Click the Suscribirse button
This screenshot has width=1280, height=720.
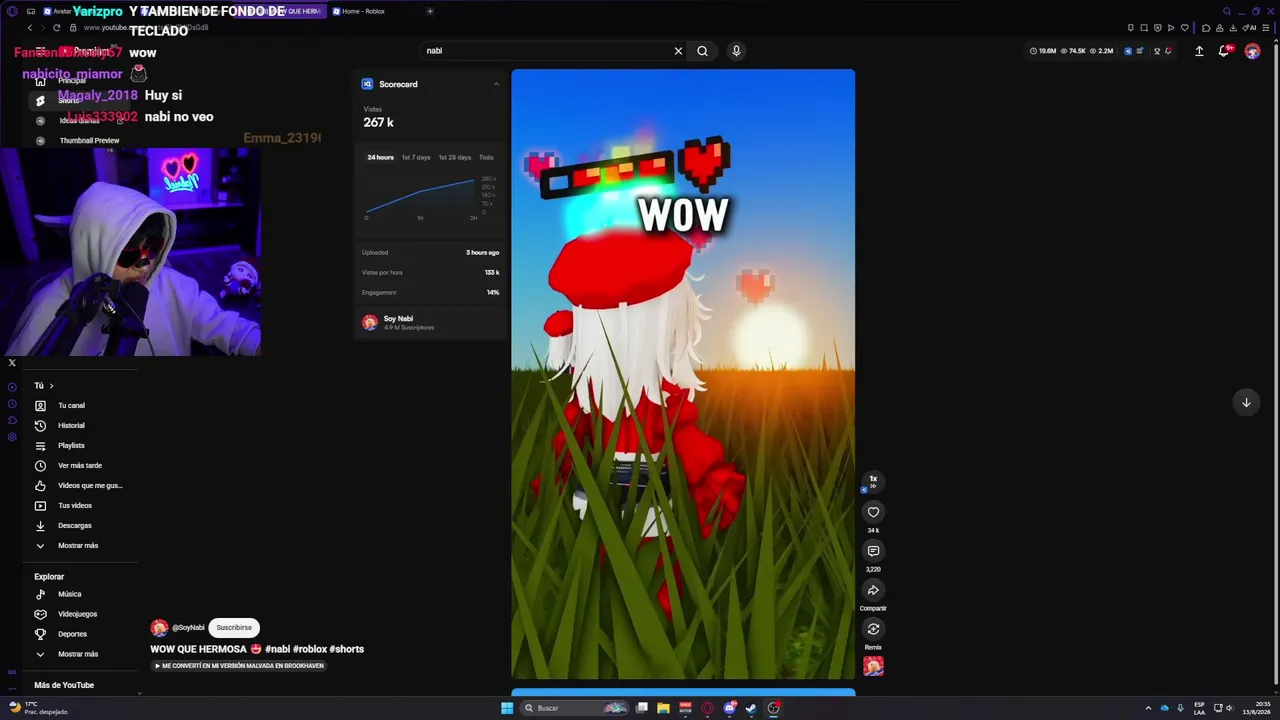[234, 628]
